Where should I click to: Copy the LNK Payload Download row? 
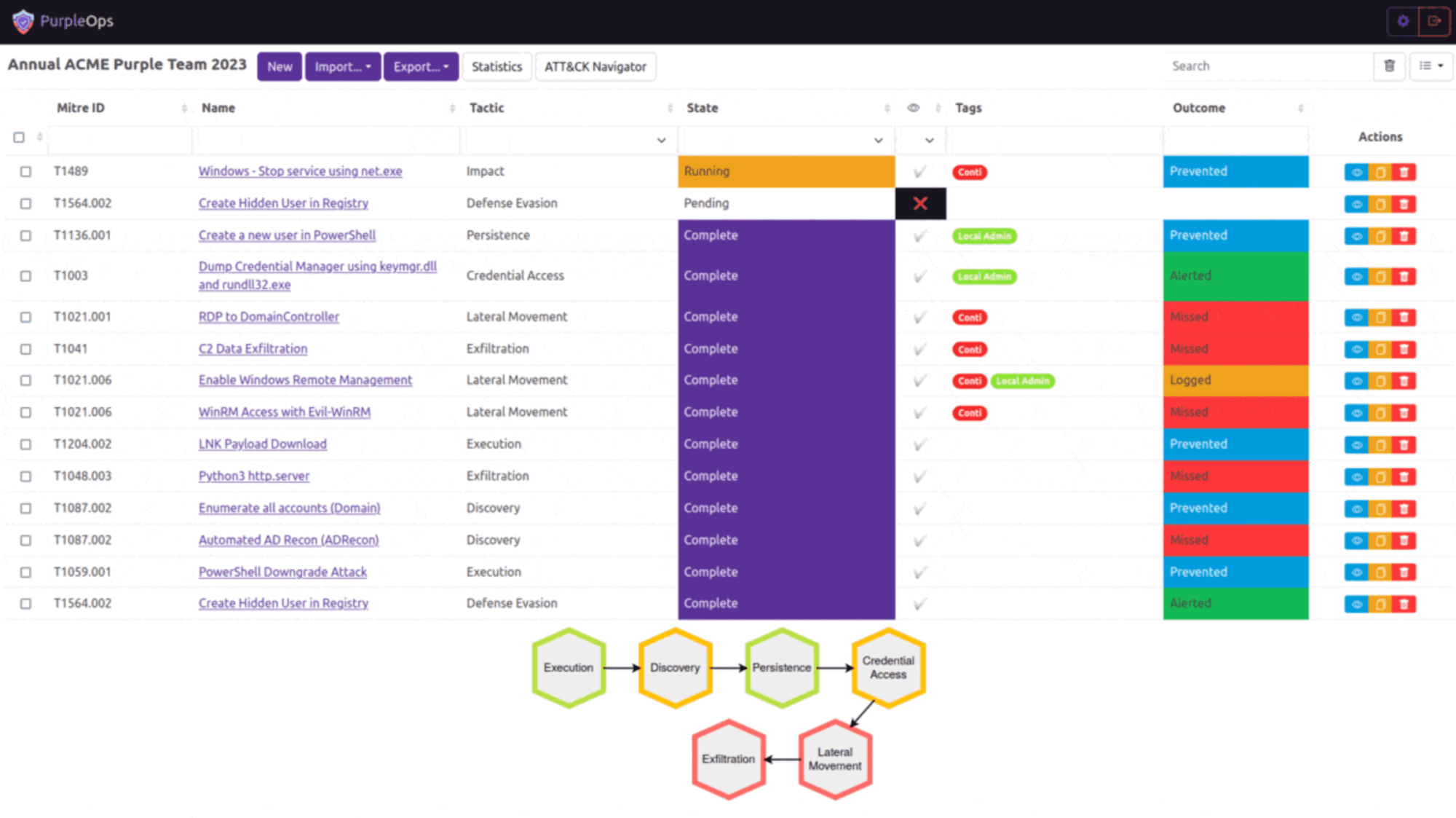coord(1380,445)
